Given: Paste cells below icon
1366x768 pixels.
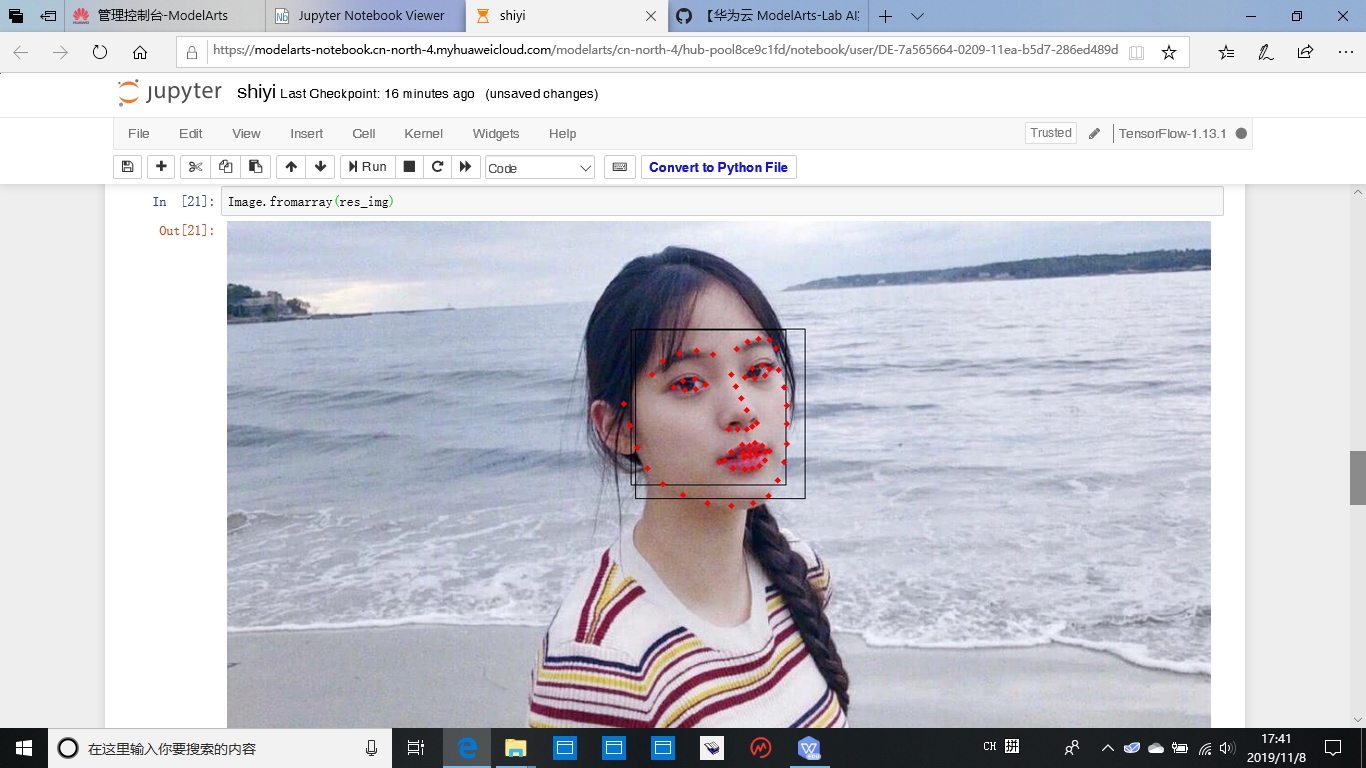Looking at the screenshot, I should (x=255, y=167).
